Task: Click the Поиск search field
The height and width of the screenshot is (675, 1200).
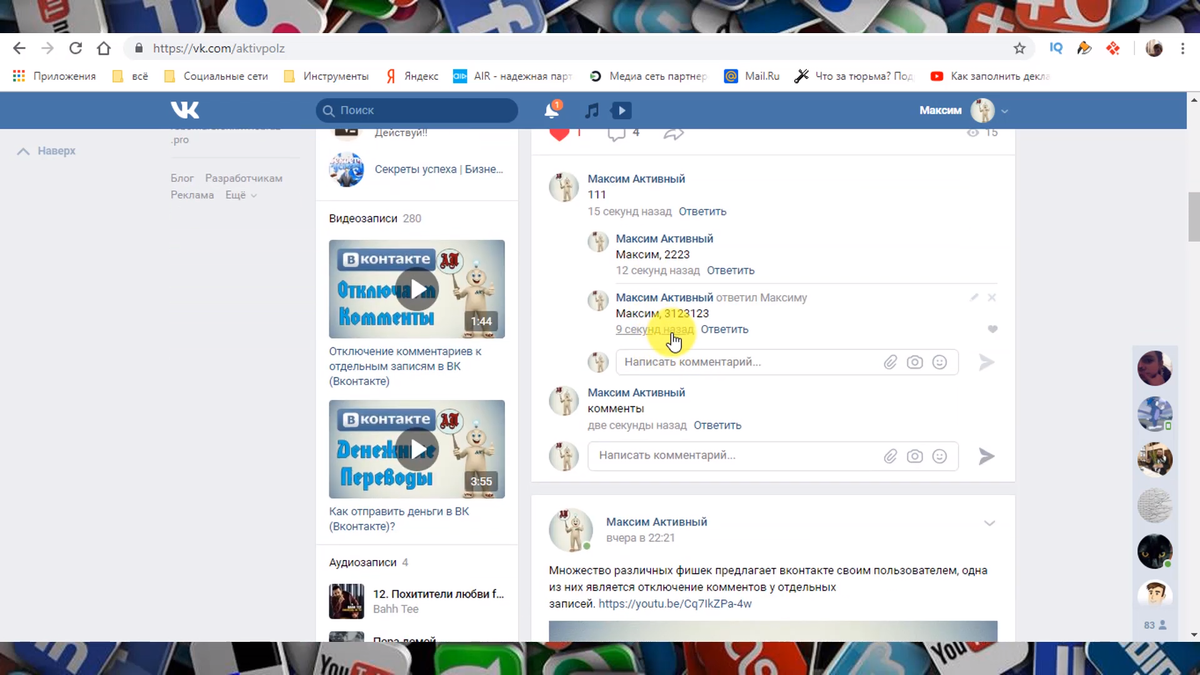Action: pyautogui.click(x=417, y=110)
